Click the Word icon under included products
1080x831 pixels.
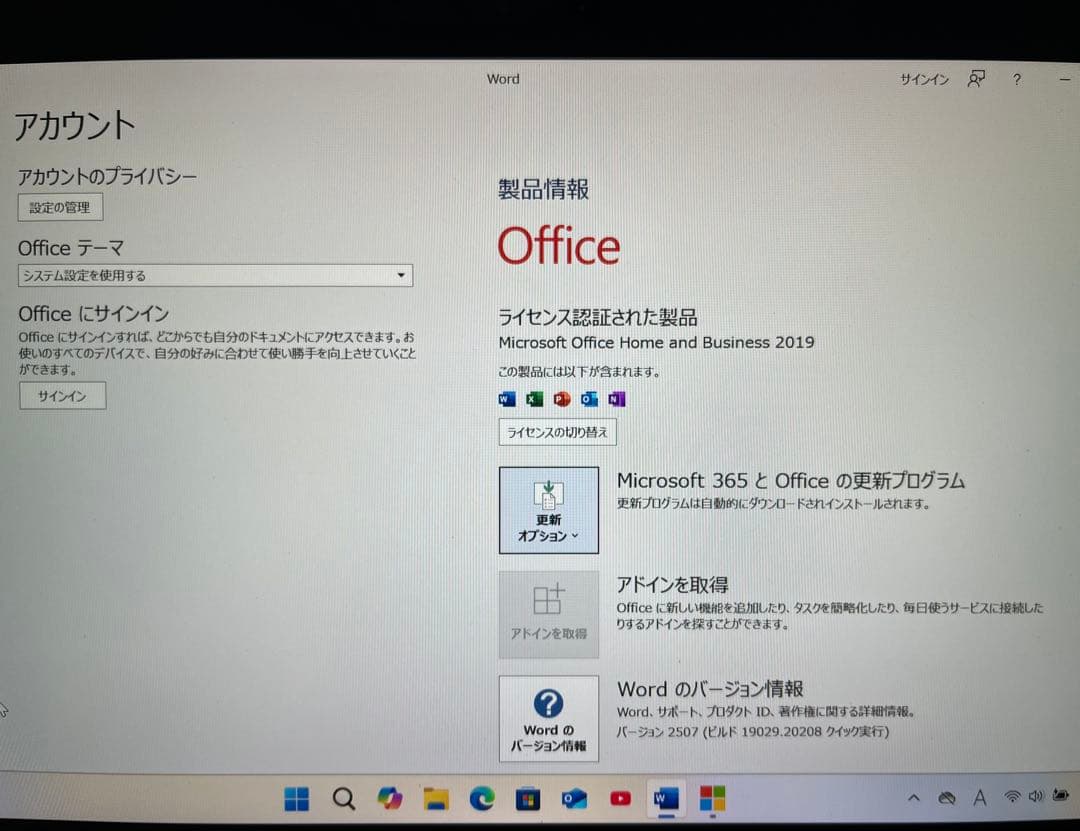pos(506,399)
